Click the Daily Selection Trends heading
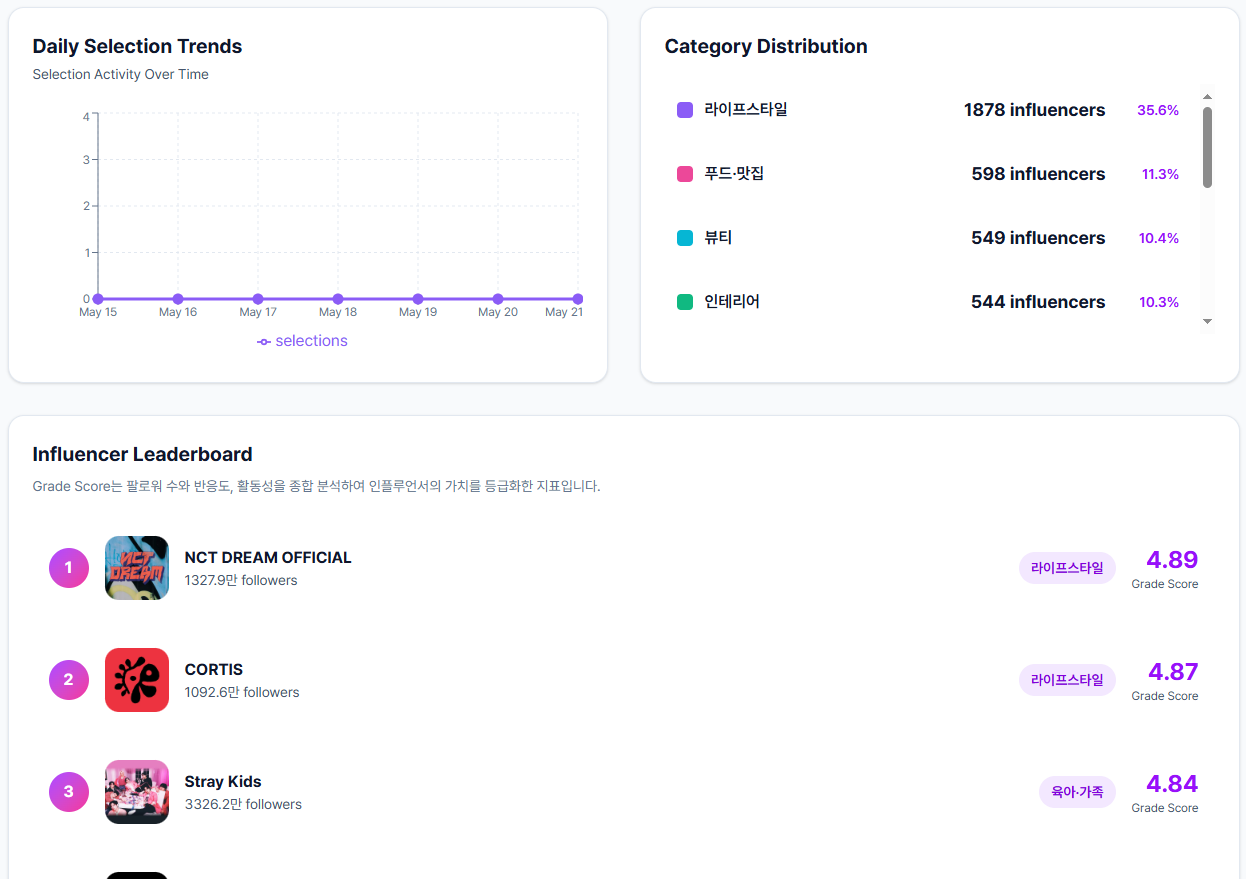Viewport: 1246px width, 879px height. (137, 46)
